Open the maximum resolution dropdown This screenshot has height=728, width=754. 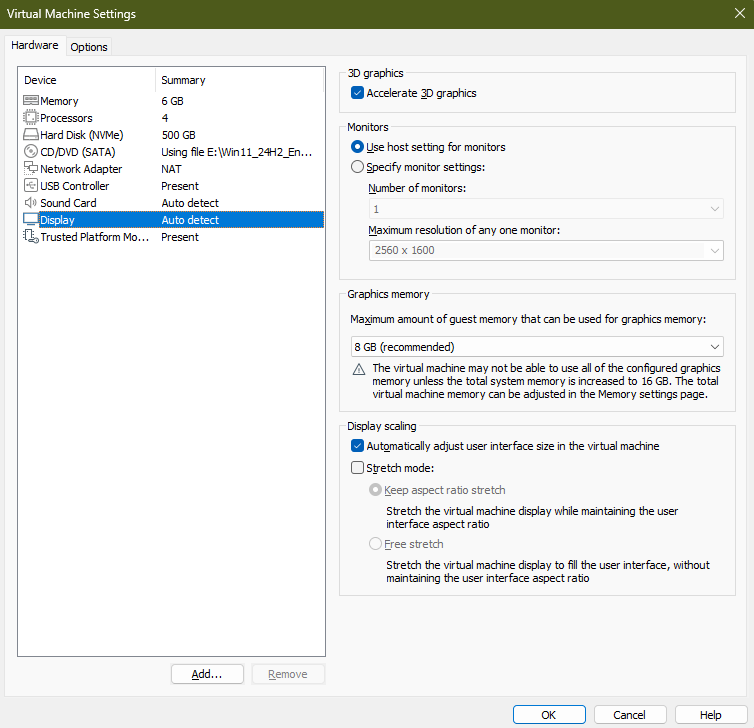coord(545,250)
